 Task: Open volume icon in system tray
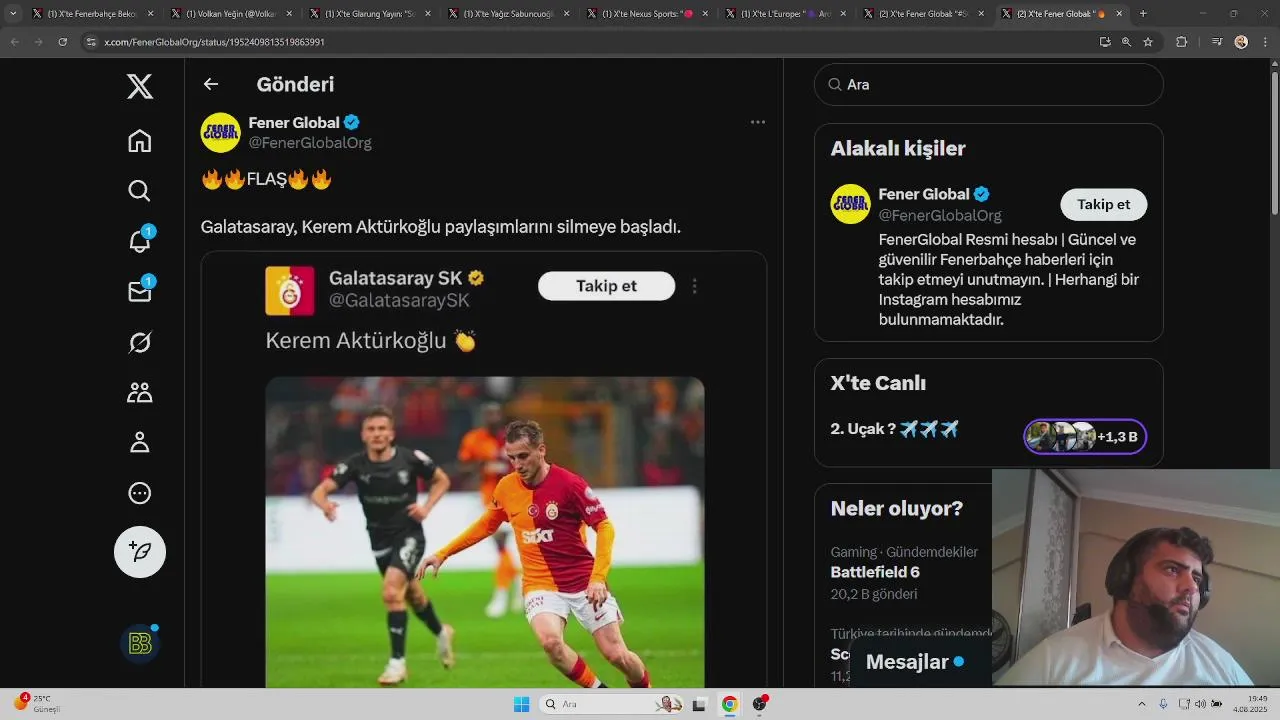pyautogui.click(x=1199, y=704)
